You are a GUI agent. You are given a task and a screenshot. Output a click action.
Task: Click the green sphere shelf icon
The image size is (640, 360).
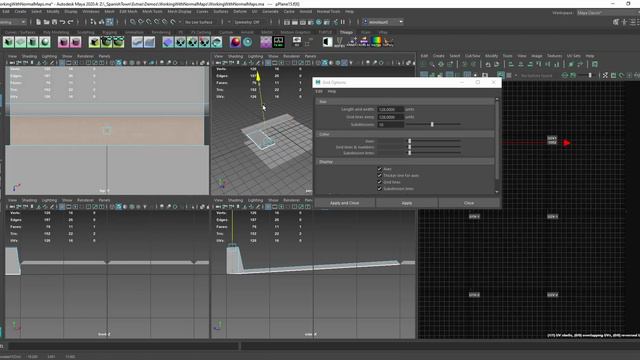(44, 42)
